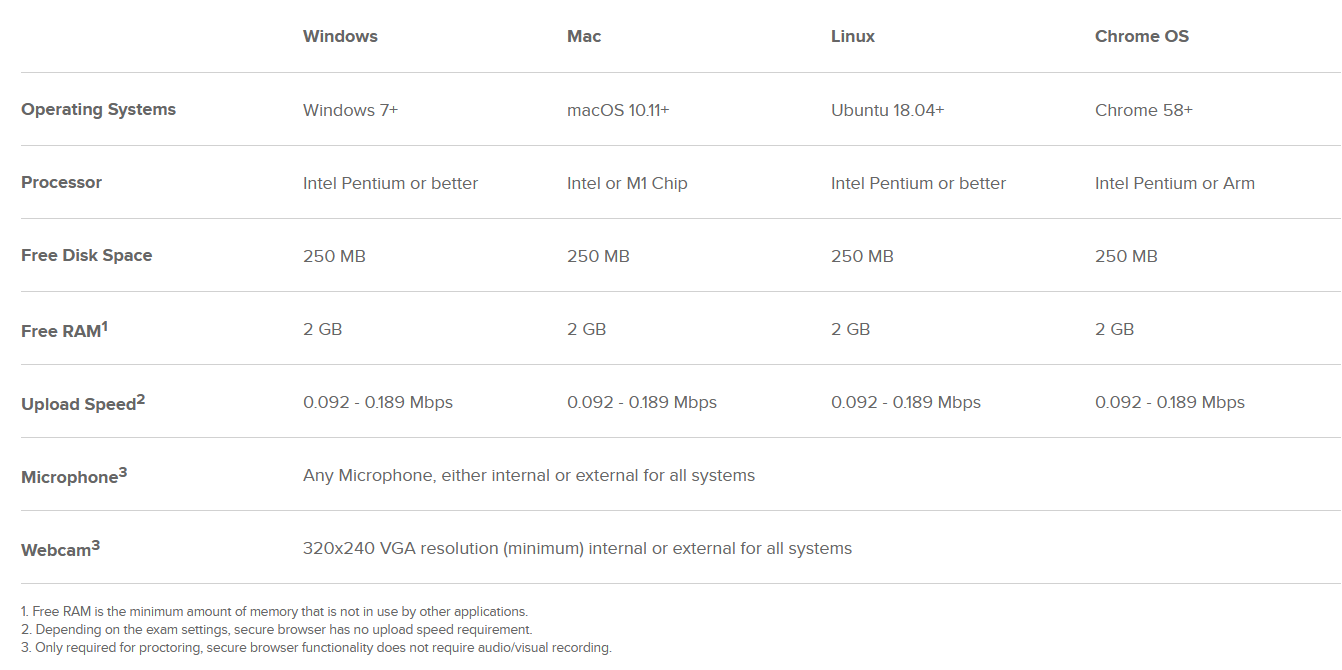Click the Webcam footnote 3 superscript
This screenshot has width=1342, height=670.
(x=96, y=545)
